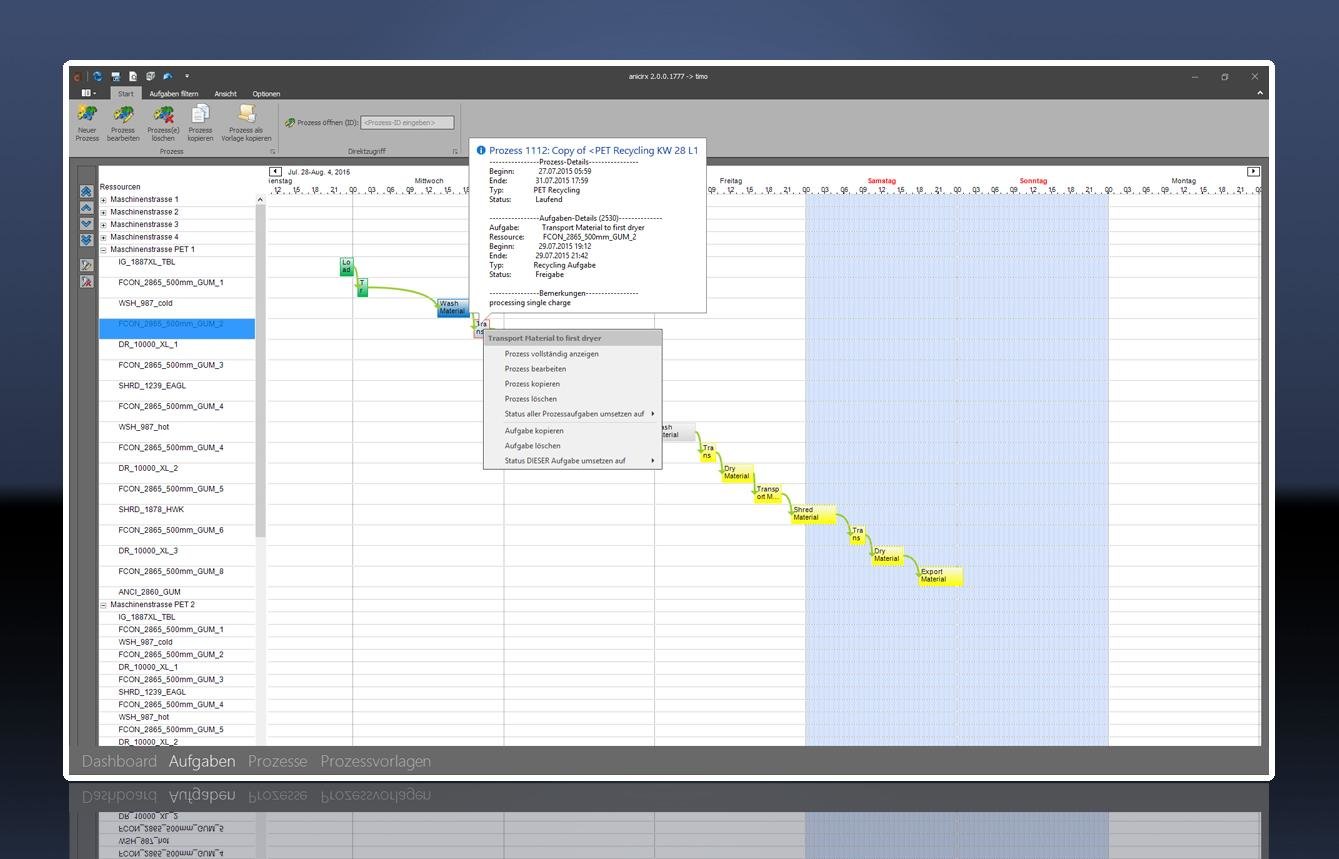
Task: Collapse the ribbon with the chevron
Action: [x=1260, y=93]
